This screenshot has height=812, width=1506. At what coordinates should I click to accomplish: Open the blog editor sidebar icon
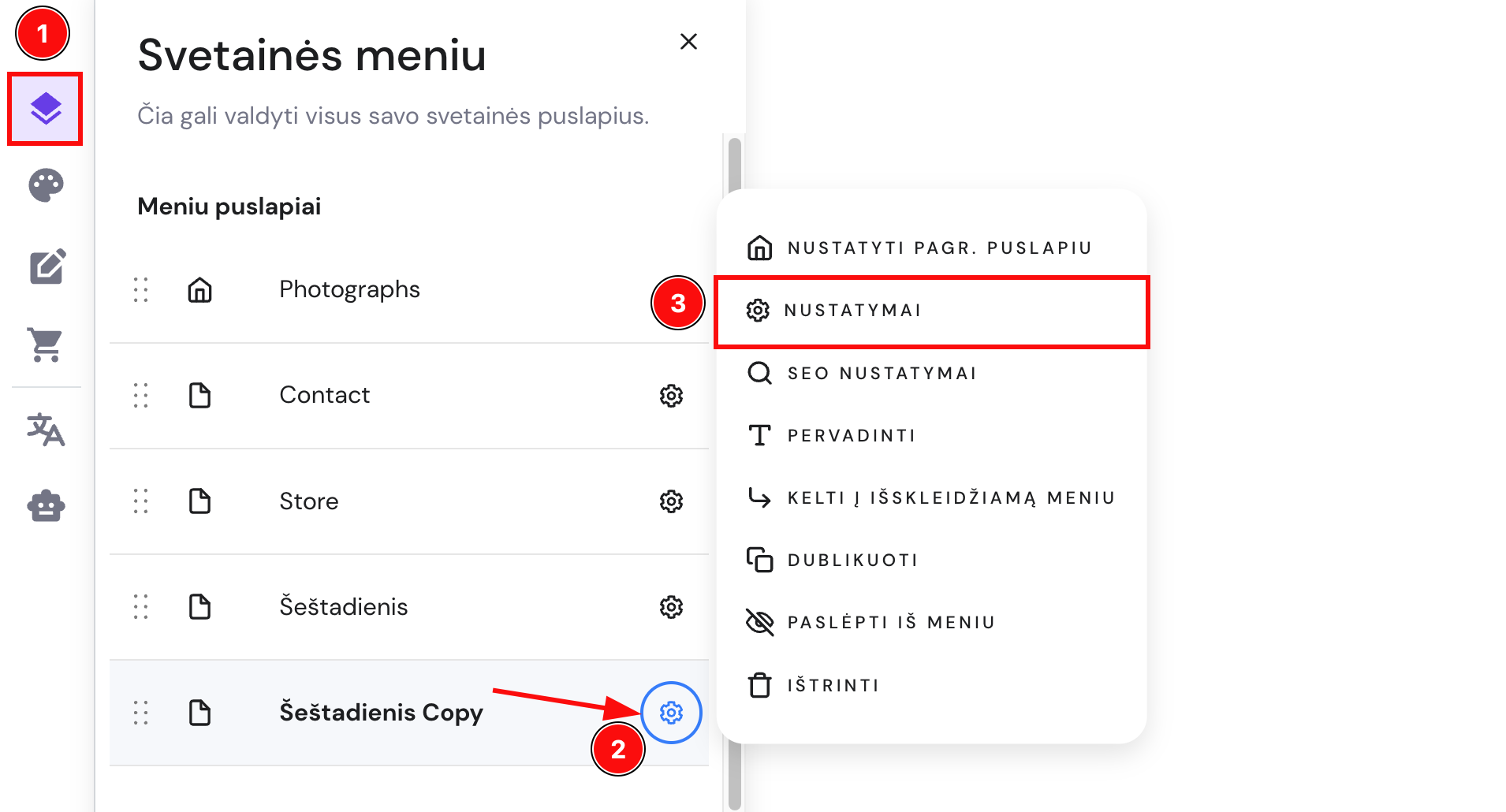[x=47, y=267]
